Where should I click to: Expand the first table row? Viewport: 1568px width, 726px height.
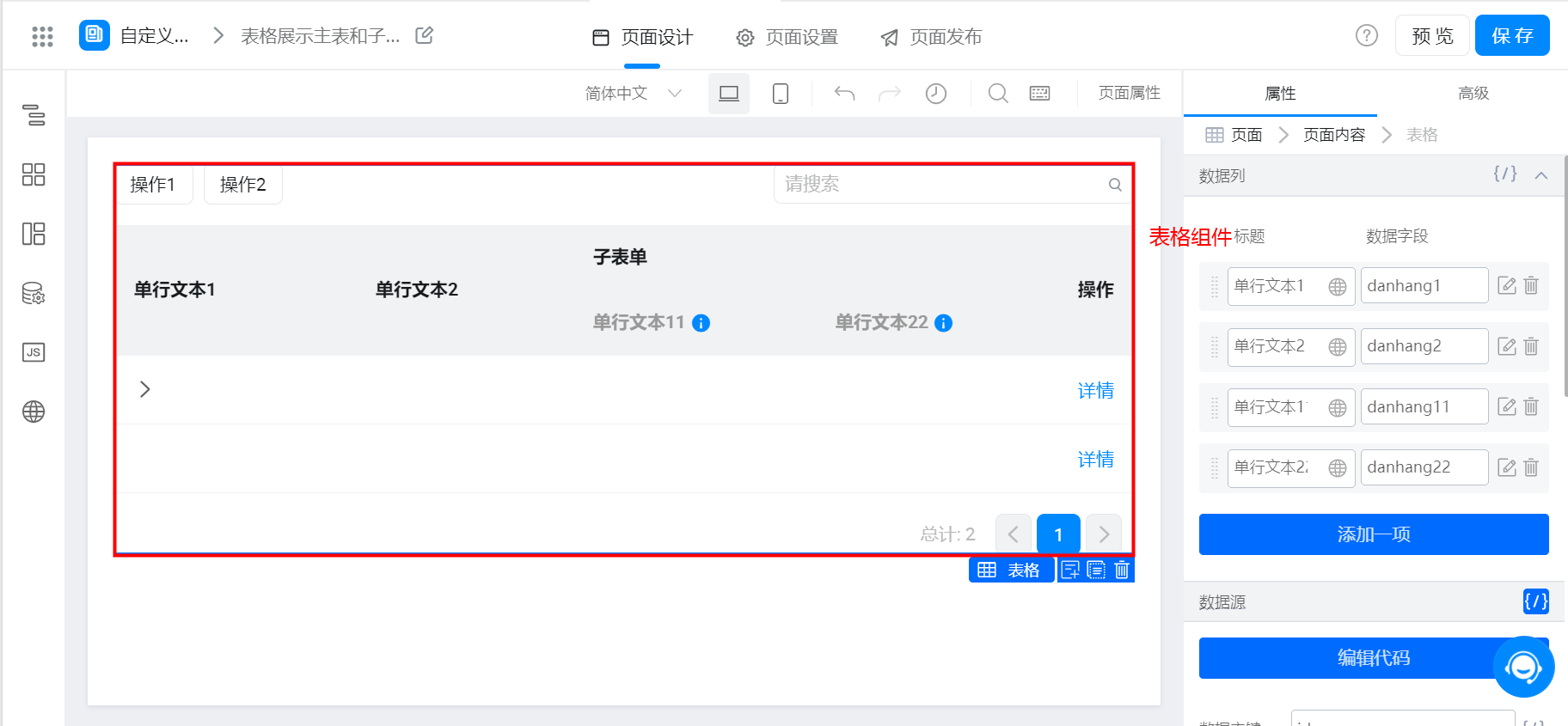[x=144, y=389]
